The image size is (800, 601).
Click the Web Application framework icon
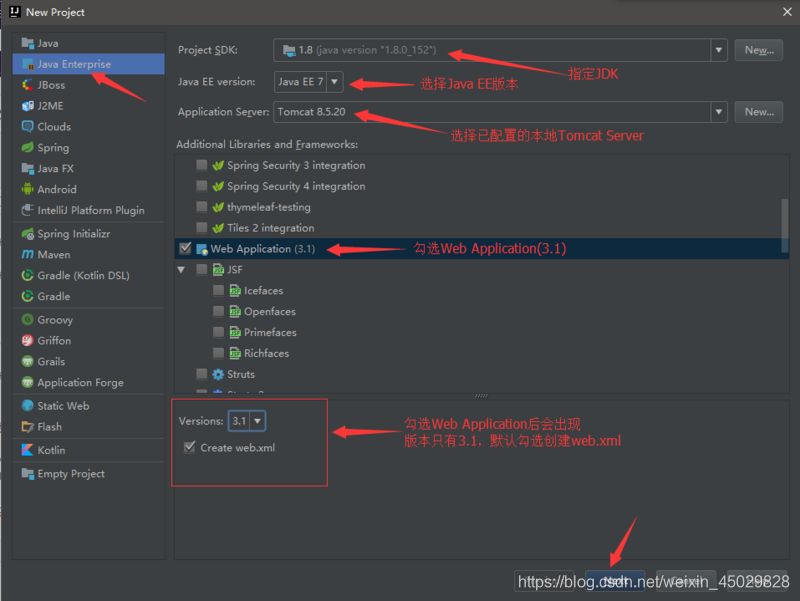(x=202, y=249)
